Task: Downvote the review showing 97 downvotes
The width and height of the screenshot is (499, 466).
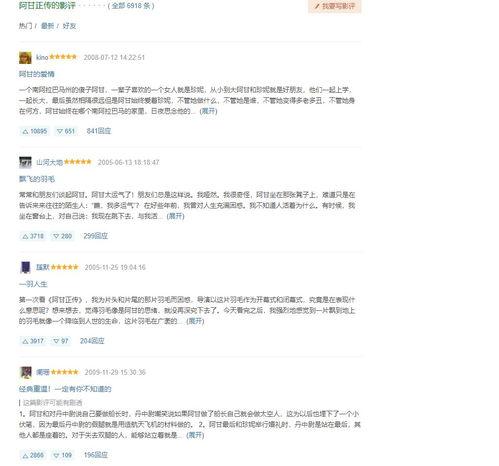Action: pyautogui.click(x=61, y=341)
